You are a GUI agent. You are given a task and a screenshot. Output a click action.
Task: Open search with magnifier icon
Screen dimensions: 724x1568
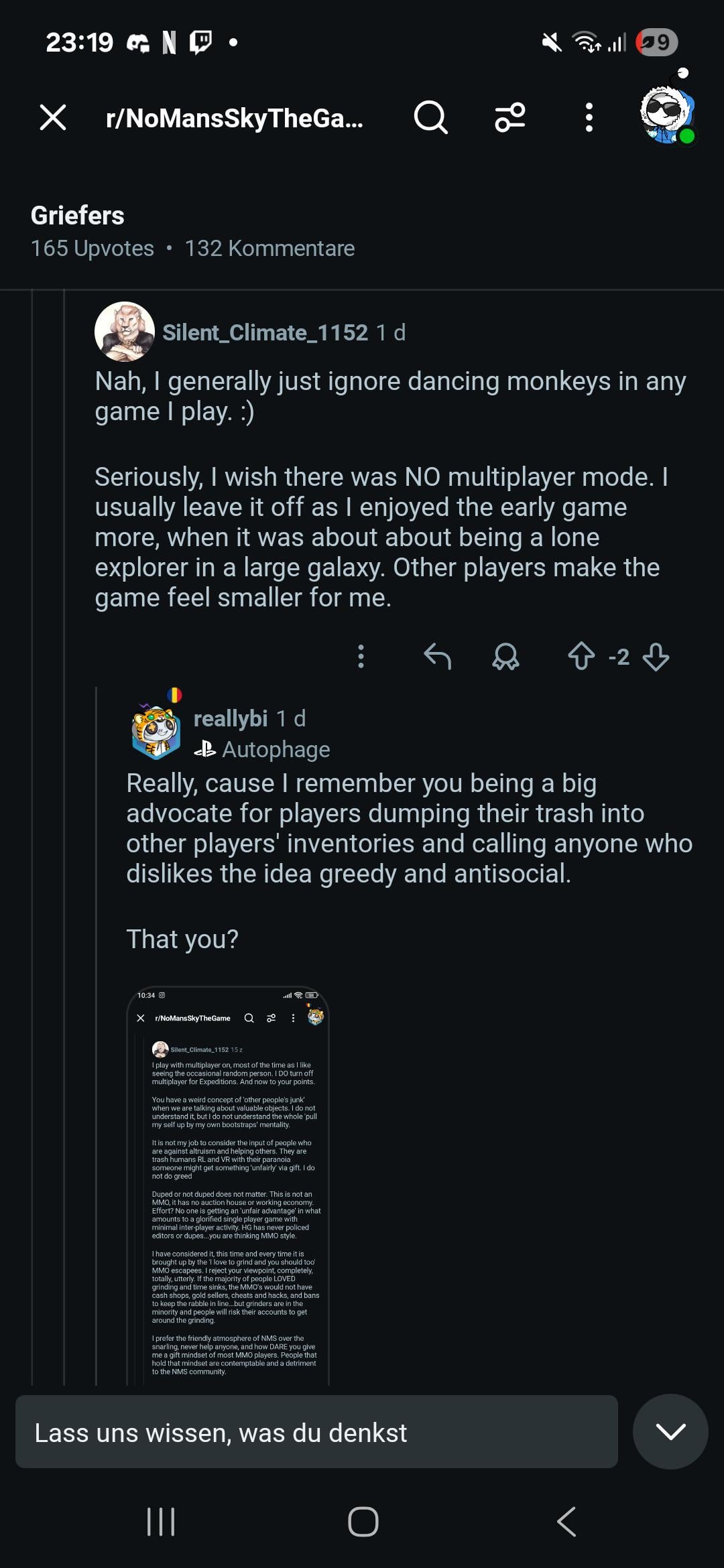pyautogui.click(x=430, y=117)
